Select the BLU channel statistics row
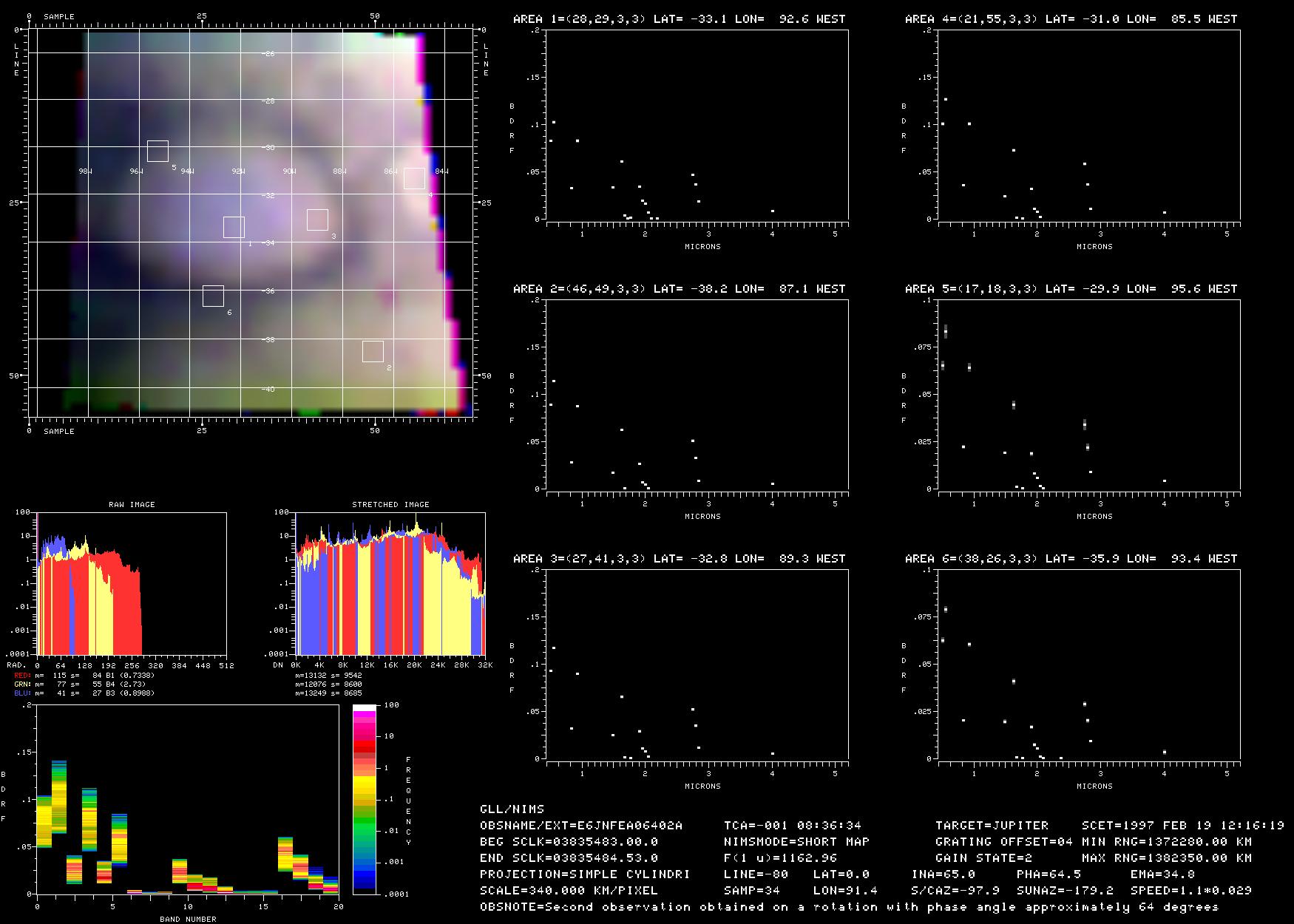 coord(85,693)
